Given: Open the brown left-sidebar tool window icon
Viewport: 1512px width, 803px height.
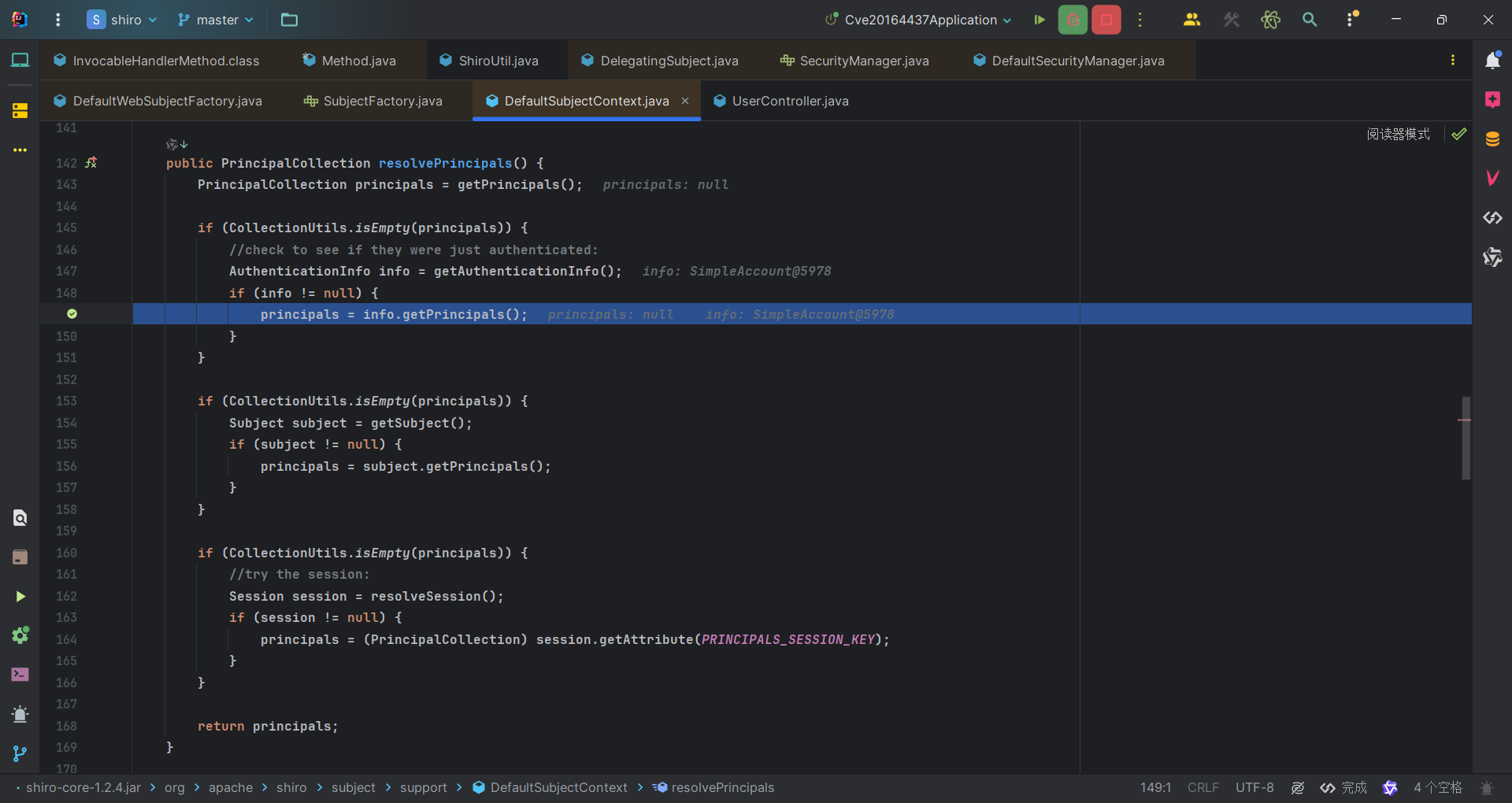Looking at the screenshot, I should [x=20, y=557].
